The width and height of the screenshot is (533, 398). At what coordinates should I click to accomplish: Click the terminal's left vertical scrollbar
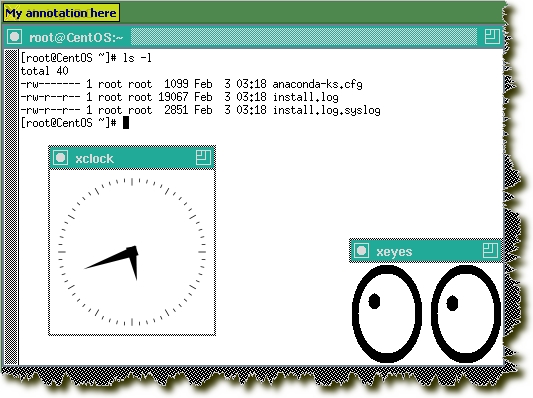pos(11,207)
